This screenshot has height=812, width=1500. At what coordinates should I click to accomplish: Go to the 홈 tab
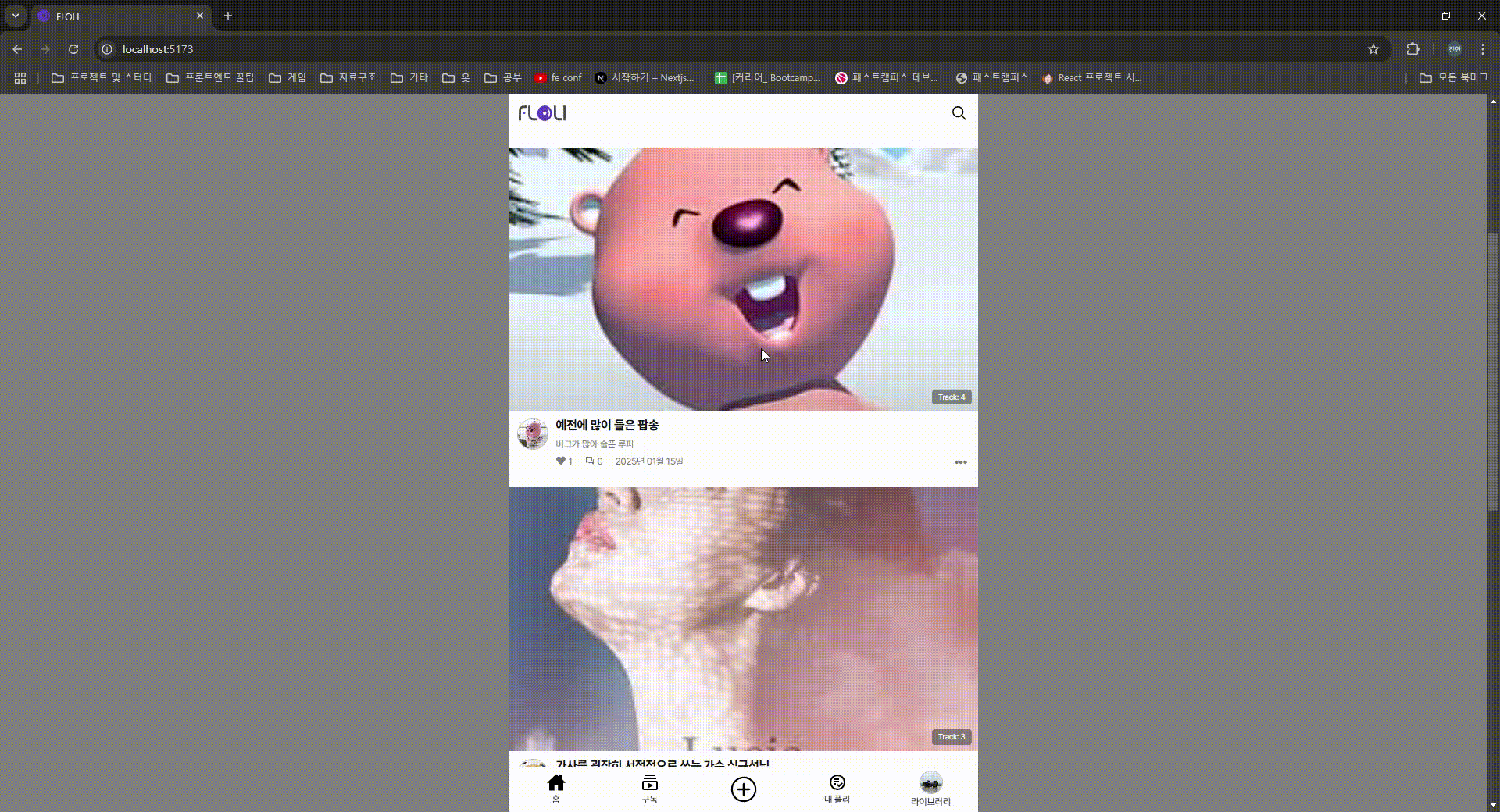pyautogui.click(x=556, y=789)
